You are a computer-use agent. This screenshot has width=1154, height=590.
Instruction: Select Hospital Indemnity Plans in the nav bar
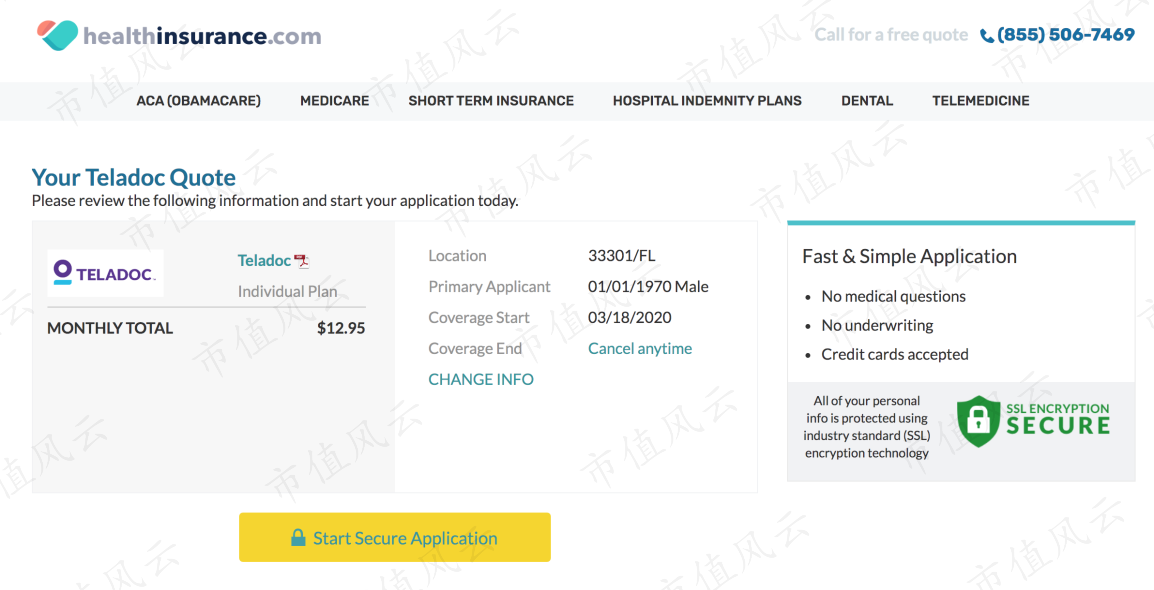(x=707, y=101)
